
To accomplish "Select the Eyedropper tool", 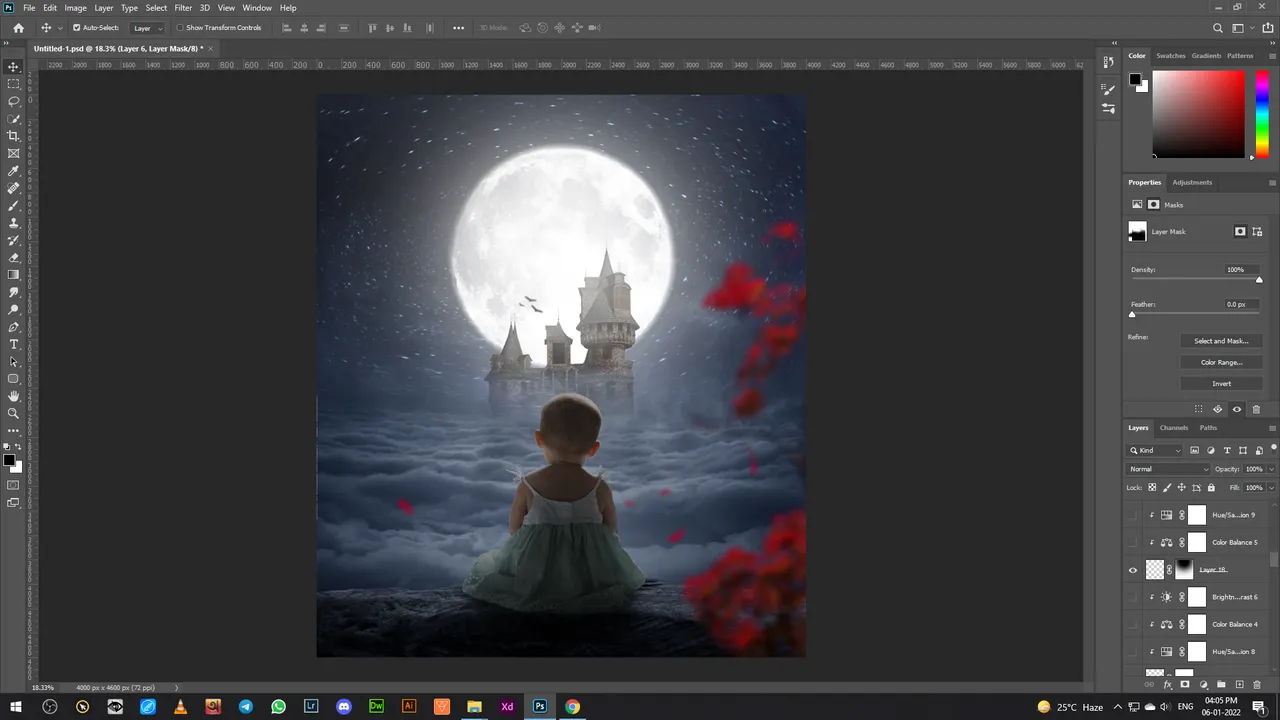I will [13, 171].
